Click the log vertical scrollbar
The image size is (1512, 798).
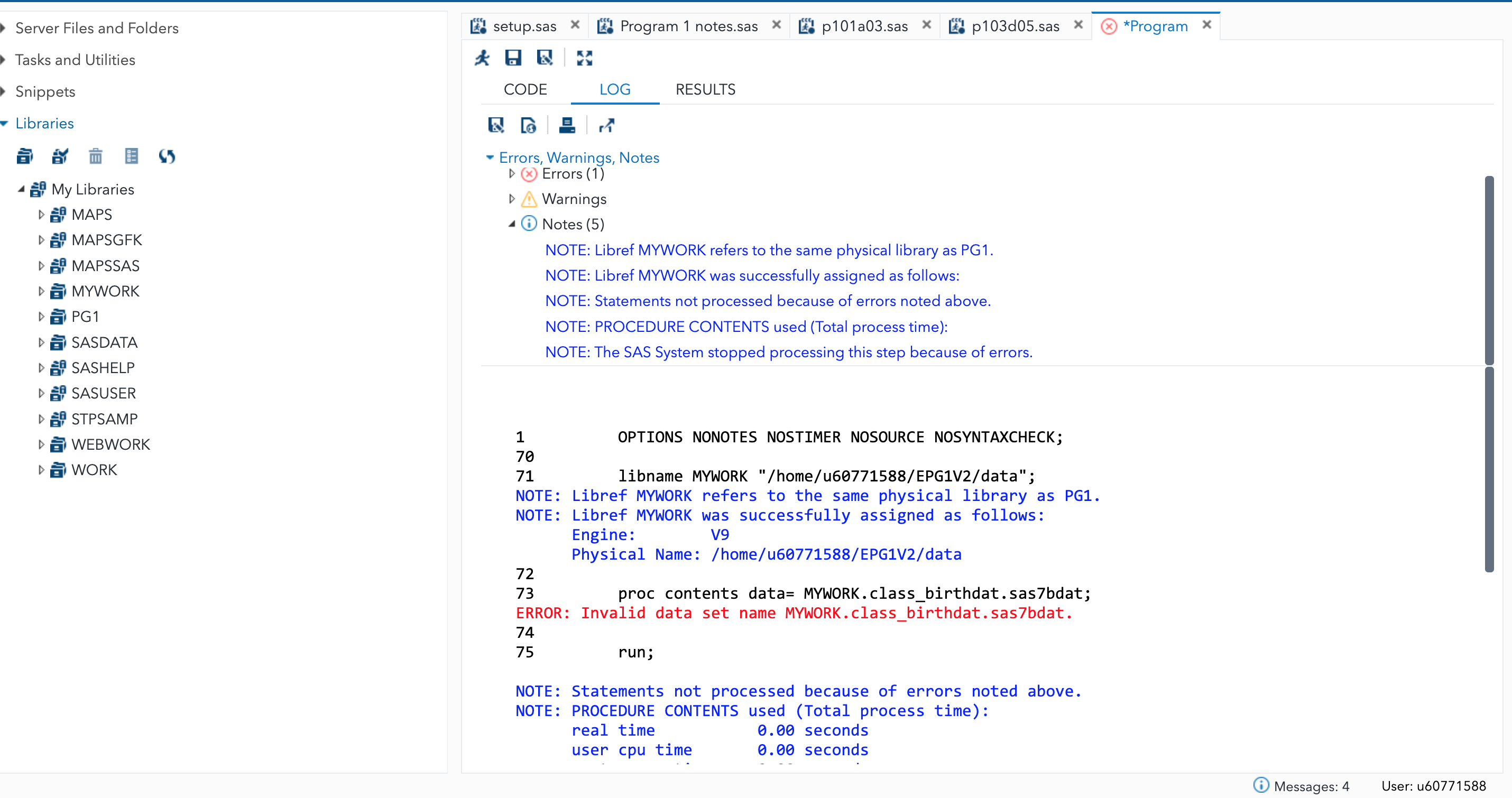1489,469
